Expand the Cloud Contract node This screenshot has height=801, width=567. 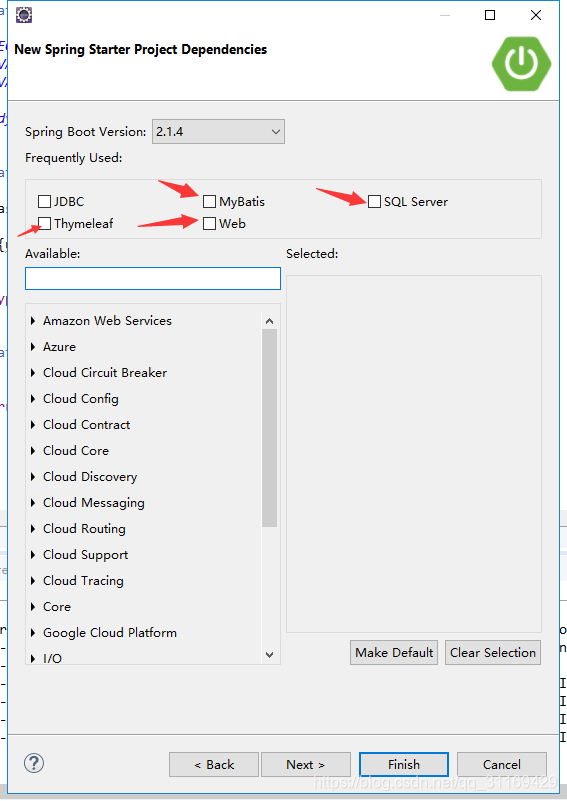[33, 425]
